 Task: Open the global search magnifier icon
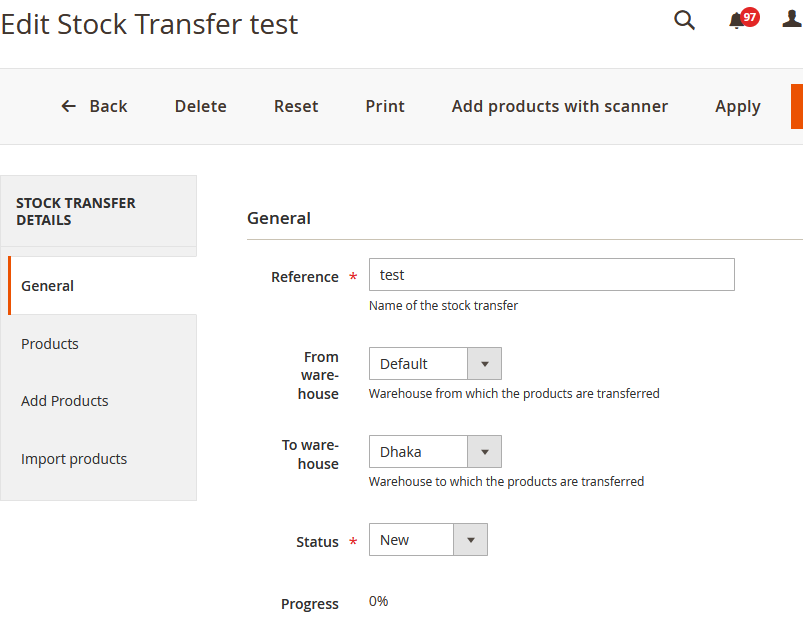point(684,20)
